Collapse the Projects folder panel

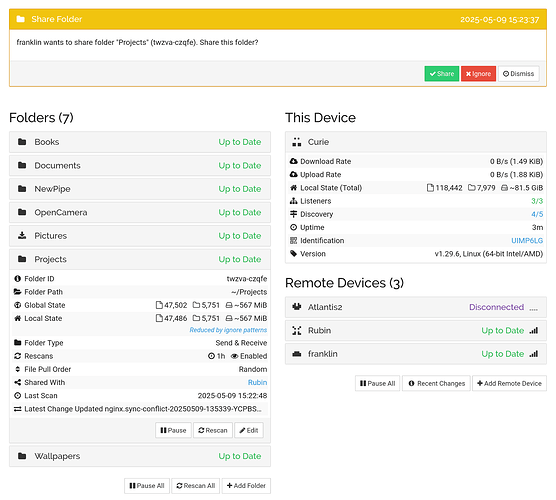tap(140, 259)
